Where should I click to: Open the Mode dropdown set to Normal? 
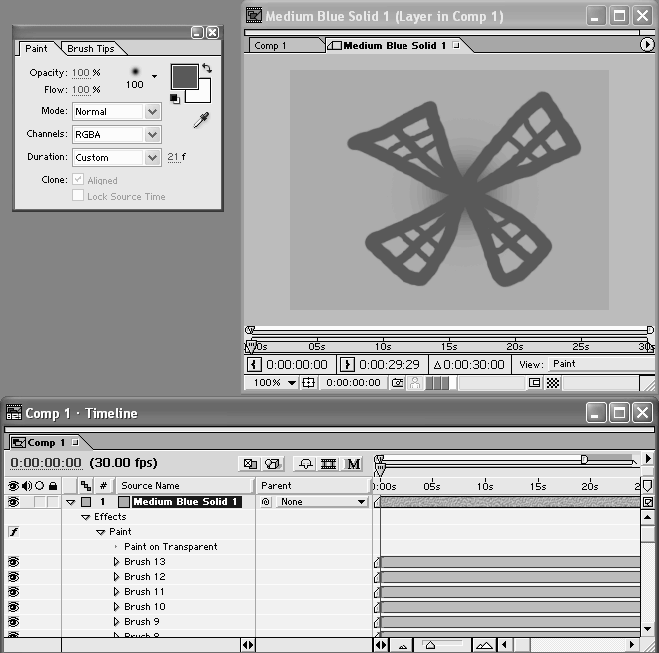click(x=116, y=112)
